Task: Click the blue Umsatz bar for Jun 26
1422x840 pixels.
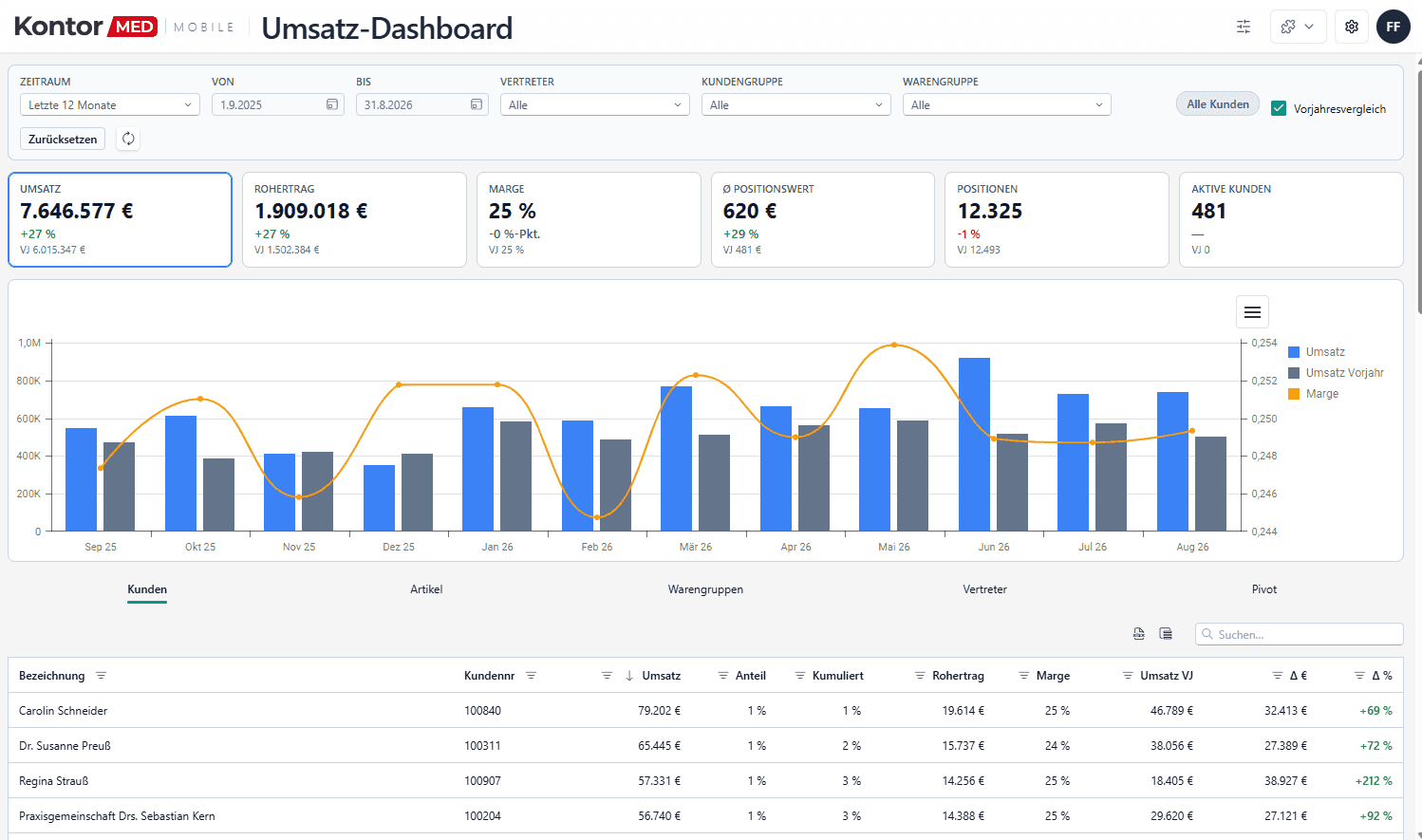Action: [974, 444]
